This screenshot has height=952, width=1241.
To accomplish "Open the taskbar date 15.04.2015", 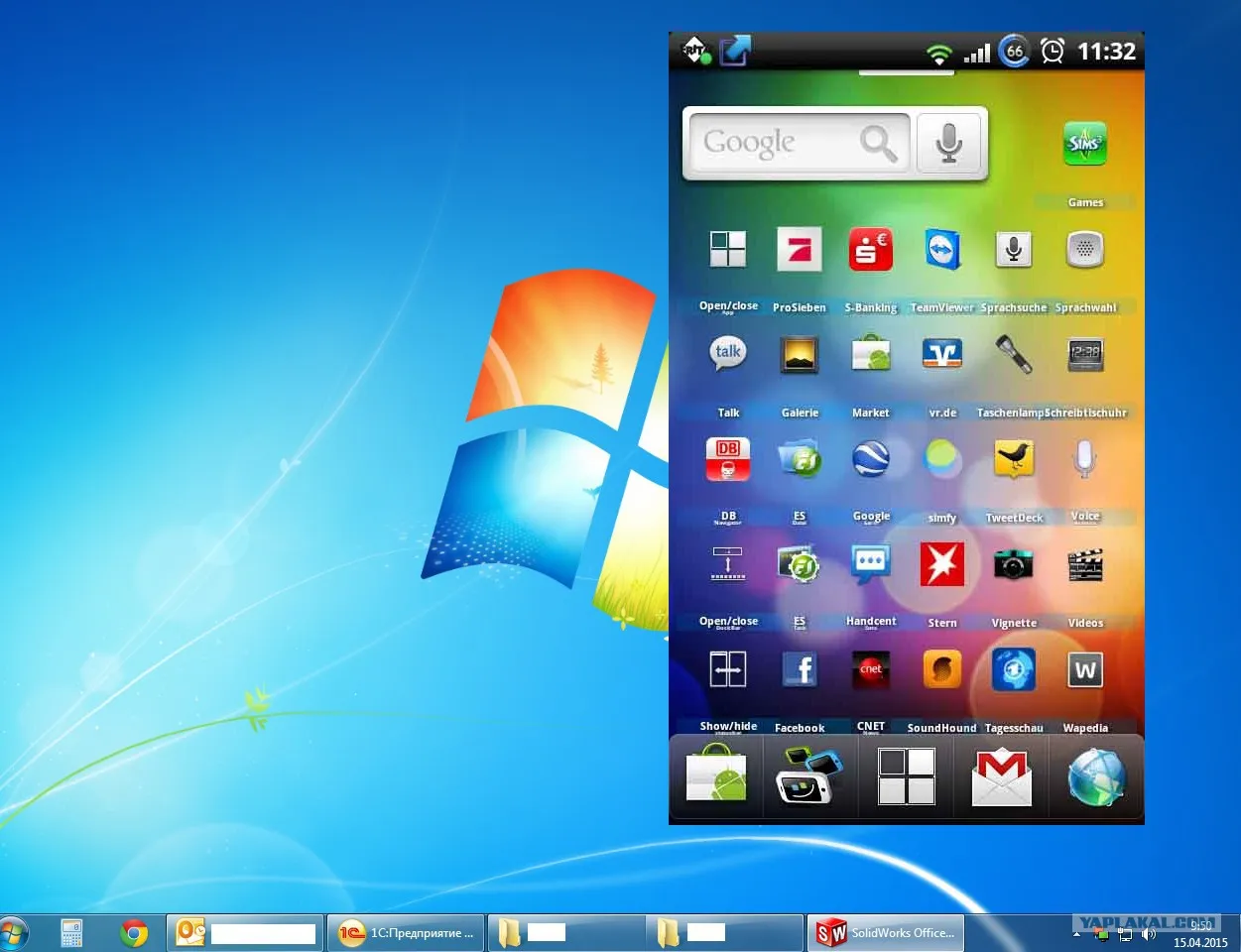I will [1200, 942].
